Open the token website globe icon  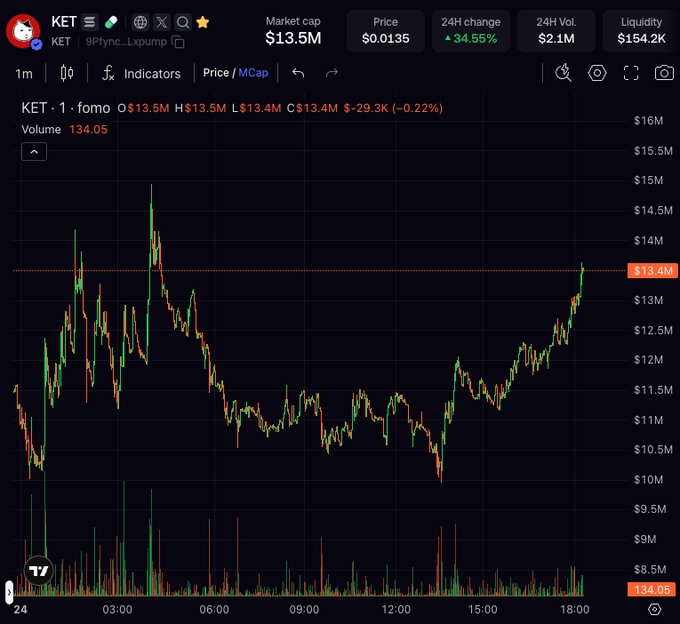click(140, 22)
